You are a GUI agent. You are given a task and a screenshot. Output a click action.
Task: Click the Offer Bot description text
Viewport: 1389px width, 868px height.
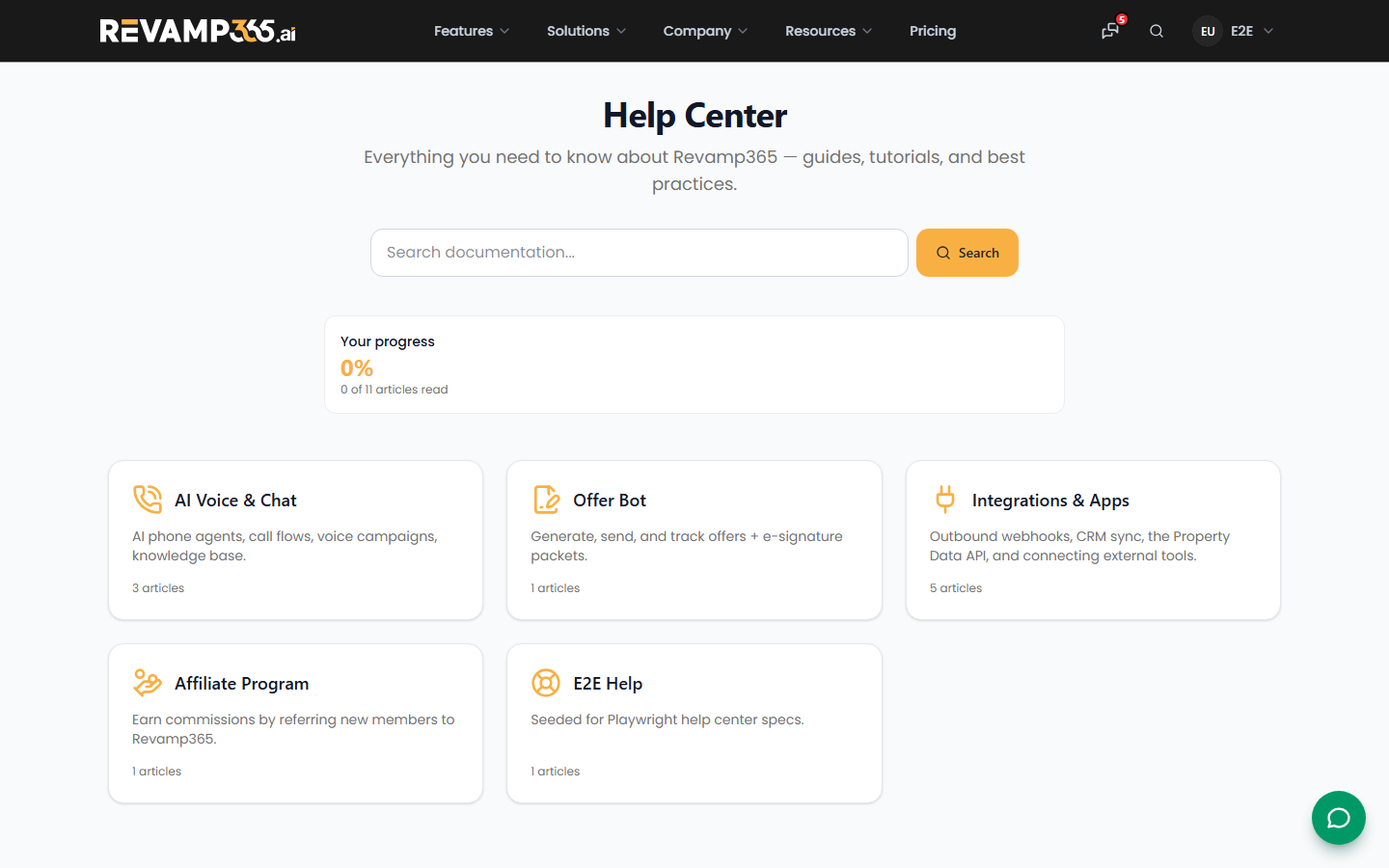(687, 546)
